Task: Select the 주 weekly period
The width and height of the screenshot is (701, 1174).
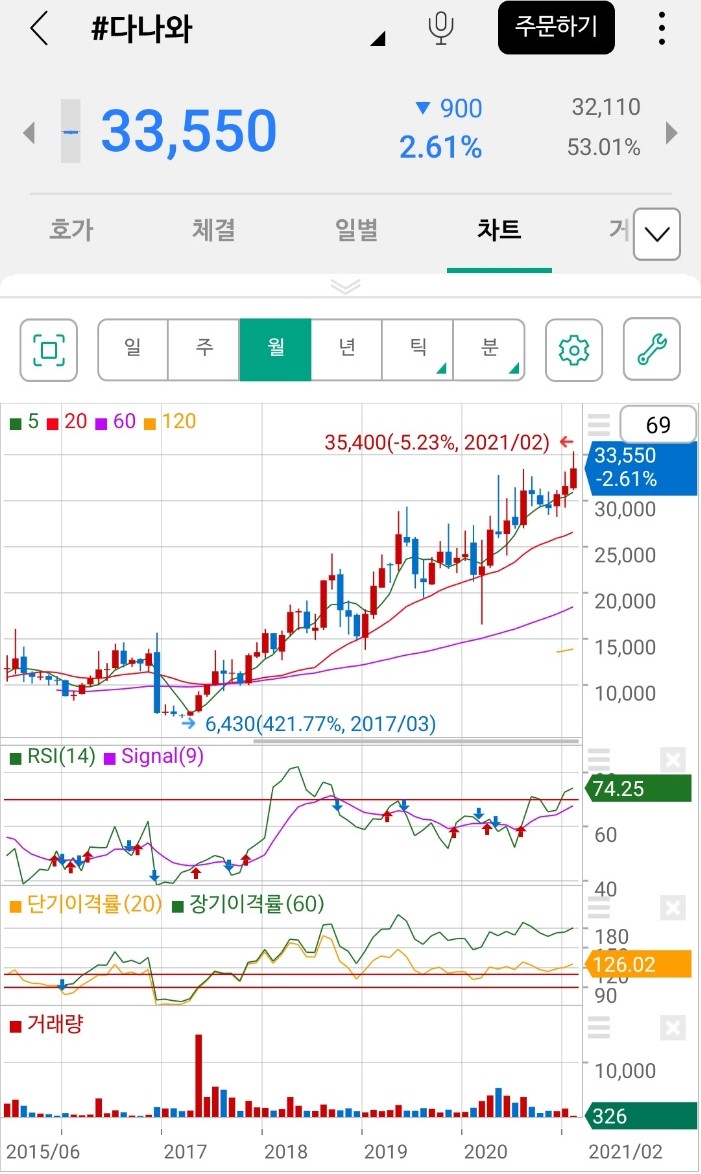Action: [204, 349]
